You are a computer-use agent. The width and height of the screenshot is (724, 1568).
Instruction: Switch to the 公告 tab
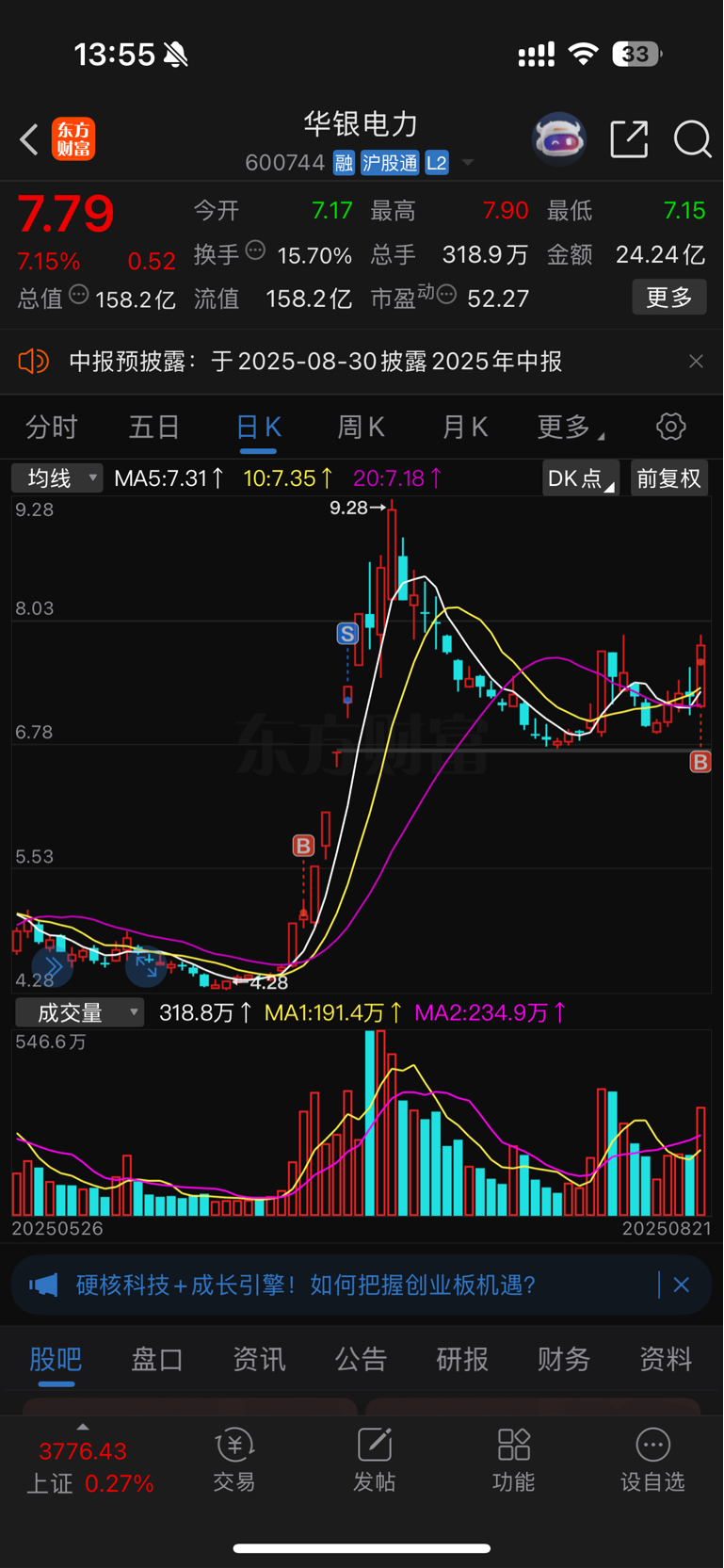(361, 1360)
